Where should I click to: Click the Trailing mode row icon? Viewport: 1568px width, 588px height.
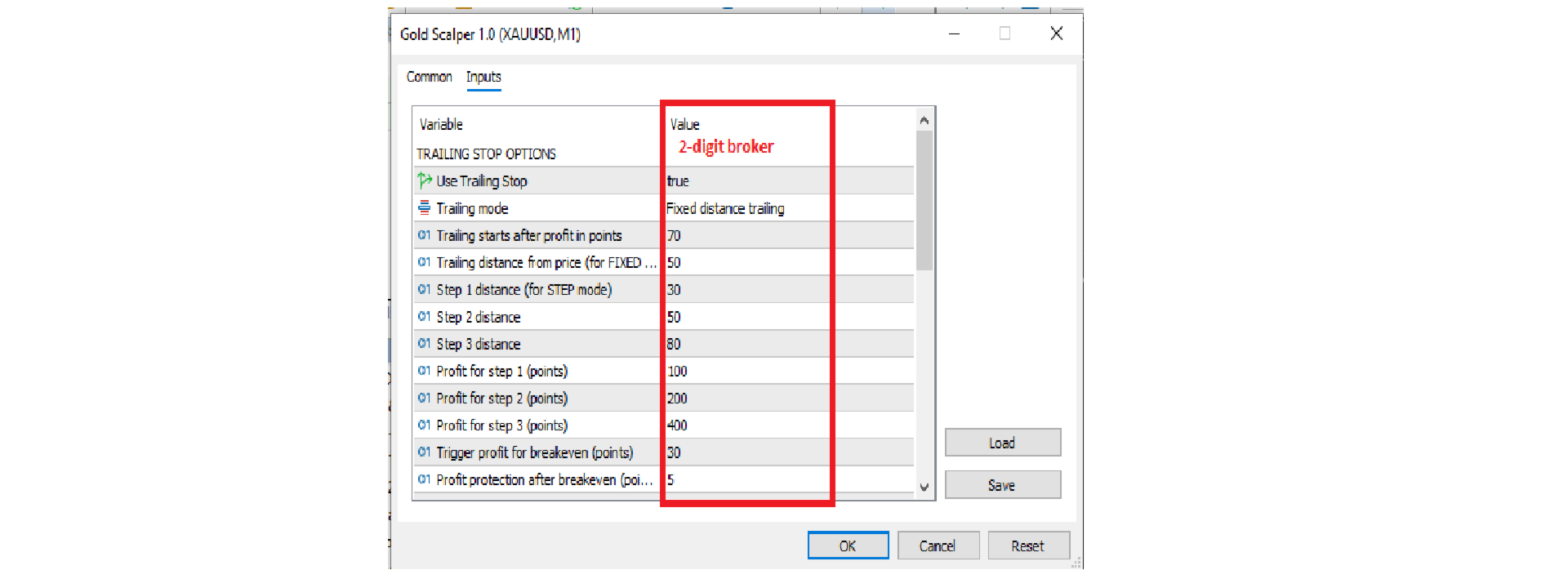tap(425, 208)
